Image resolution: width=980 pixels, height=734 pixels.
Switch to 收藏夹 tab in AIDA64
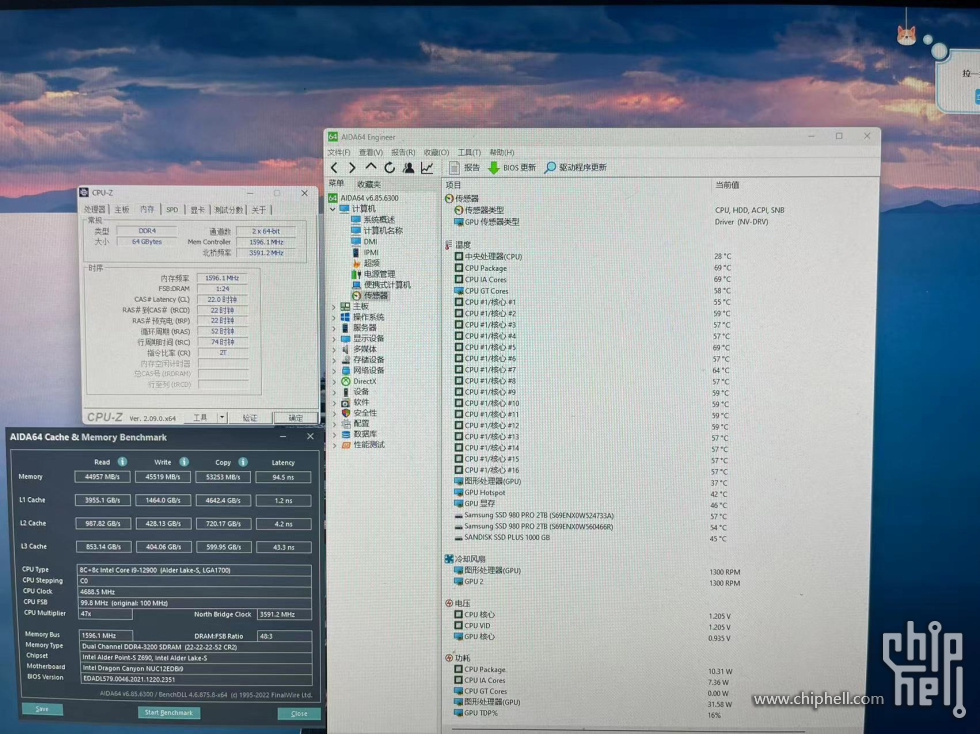coord(369,184)
